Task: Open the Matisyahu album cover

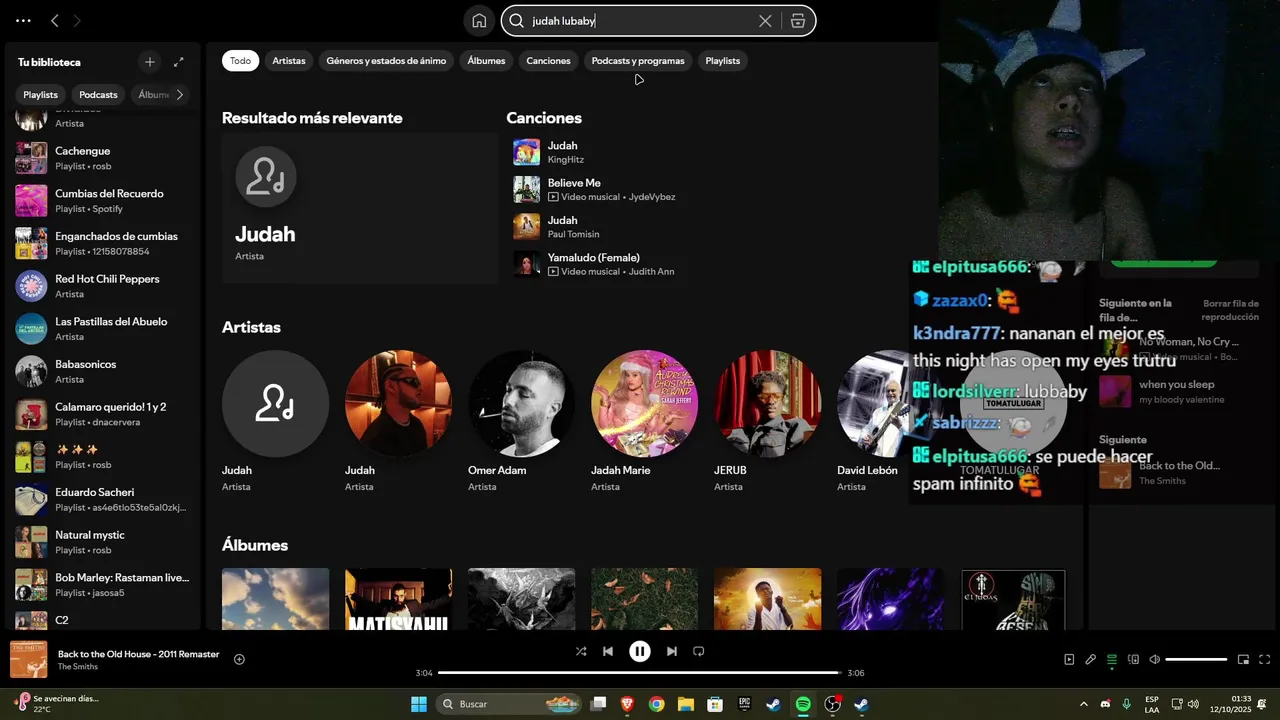Action: [x=398, y=599]
